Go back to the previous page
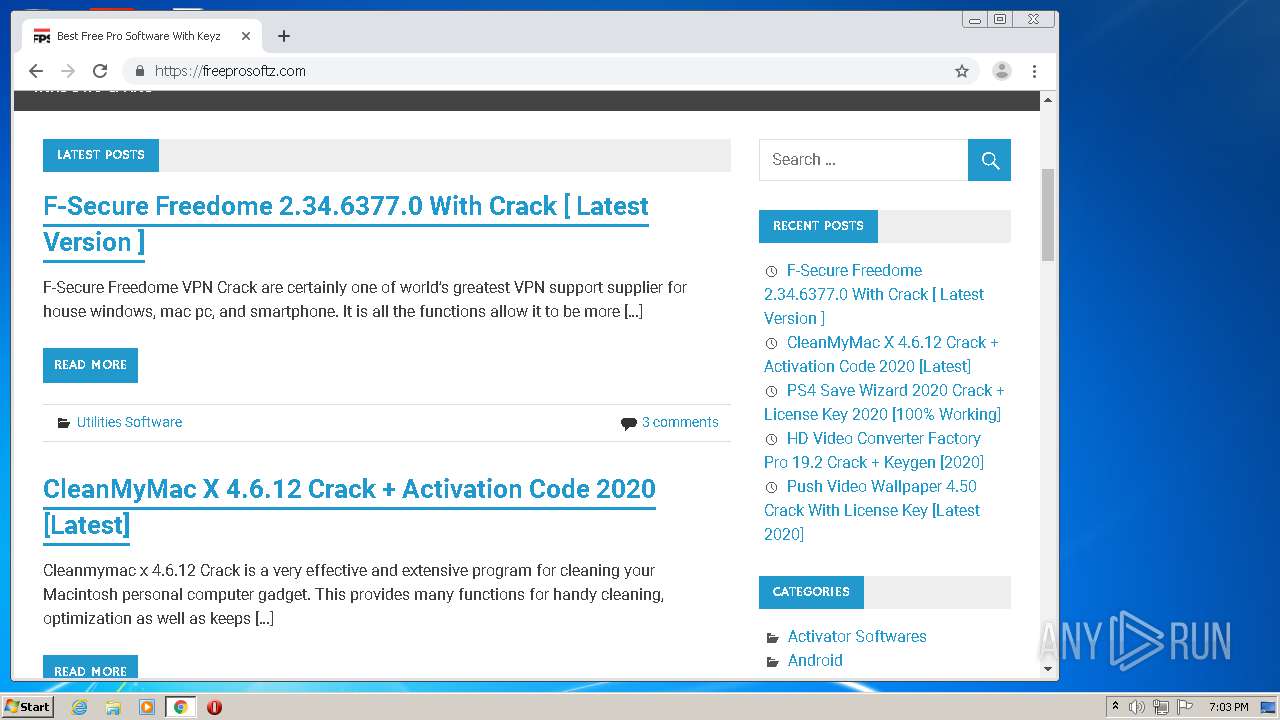 tap(36, 71)
